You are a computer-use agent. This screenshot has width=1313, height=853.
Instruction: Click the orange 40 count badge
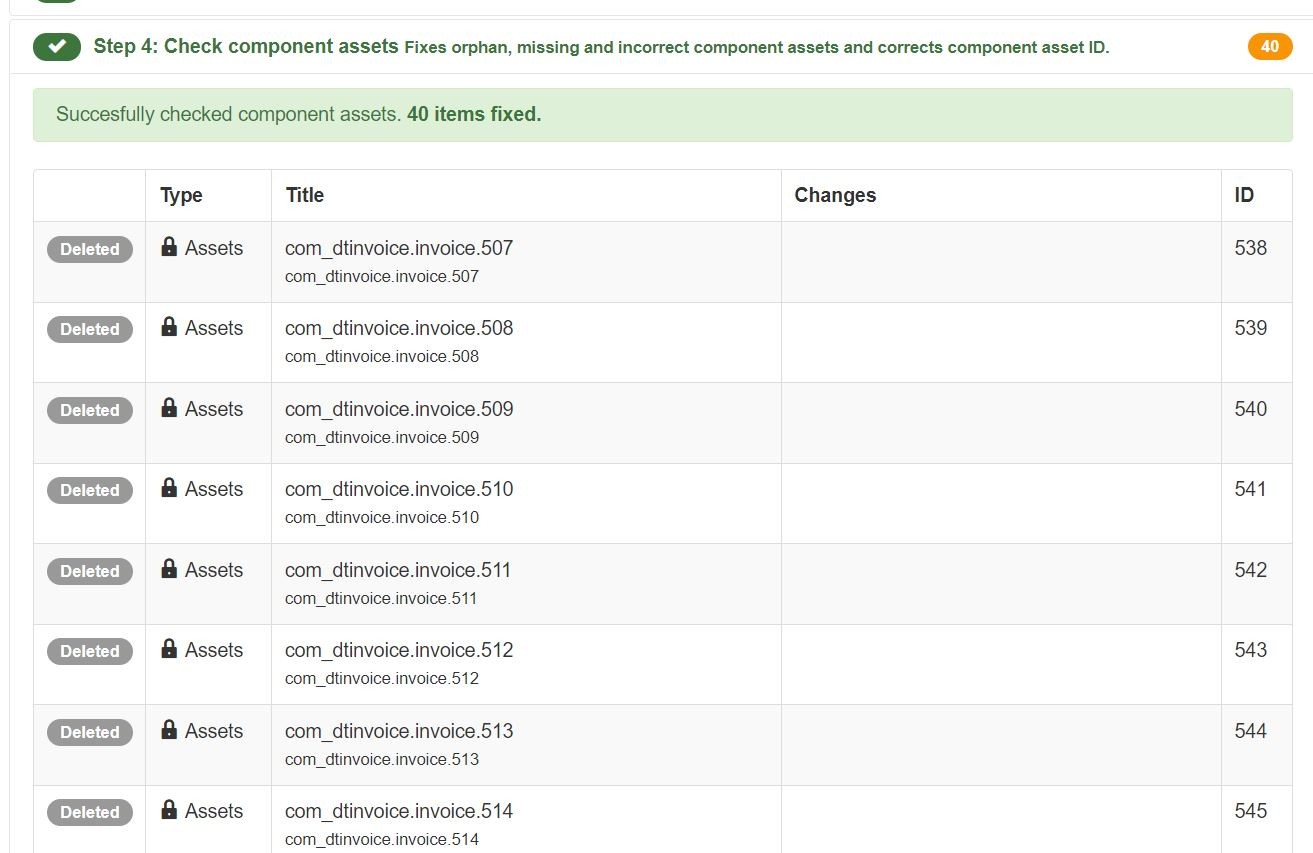(1269, 47)
